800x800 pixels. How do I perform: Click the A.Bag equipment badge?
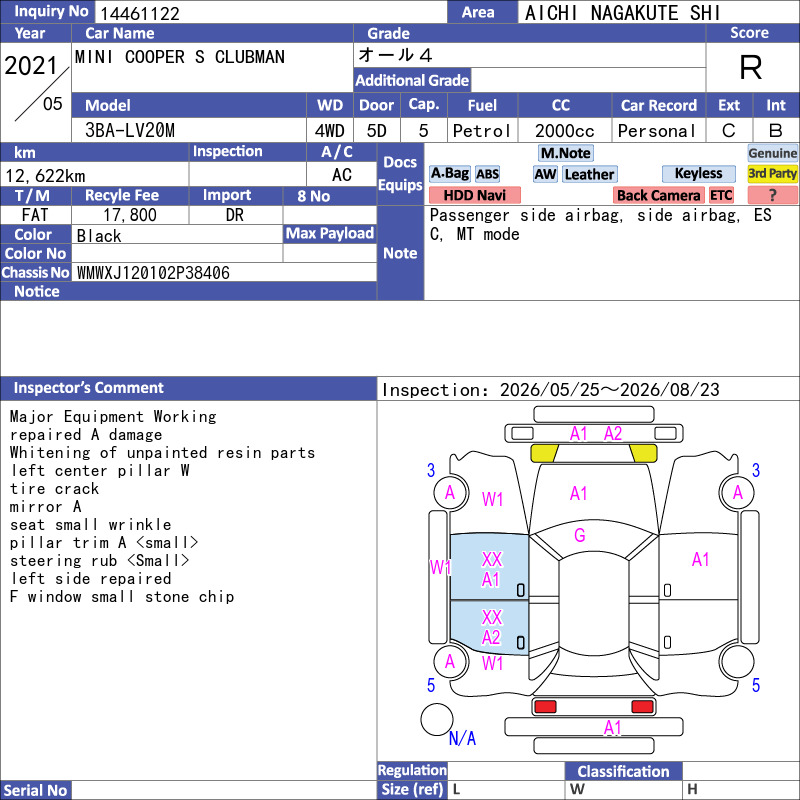450,173
